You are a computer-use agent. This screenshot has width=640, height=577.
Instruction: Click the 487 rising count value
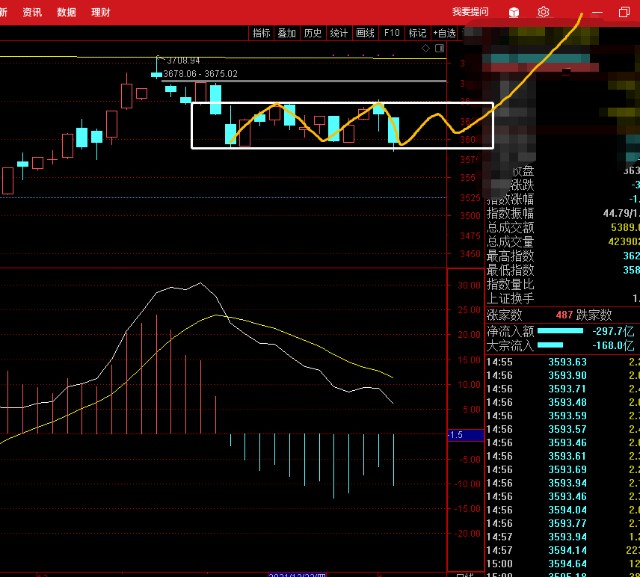pos(564,315)
